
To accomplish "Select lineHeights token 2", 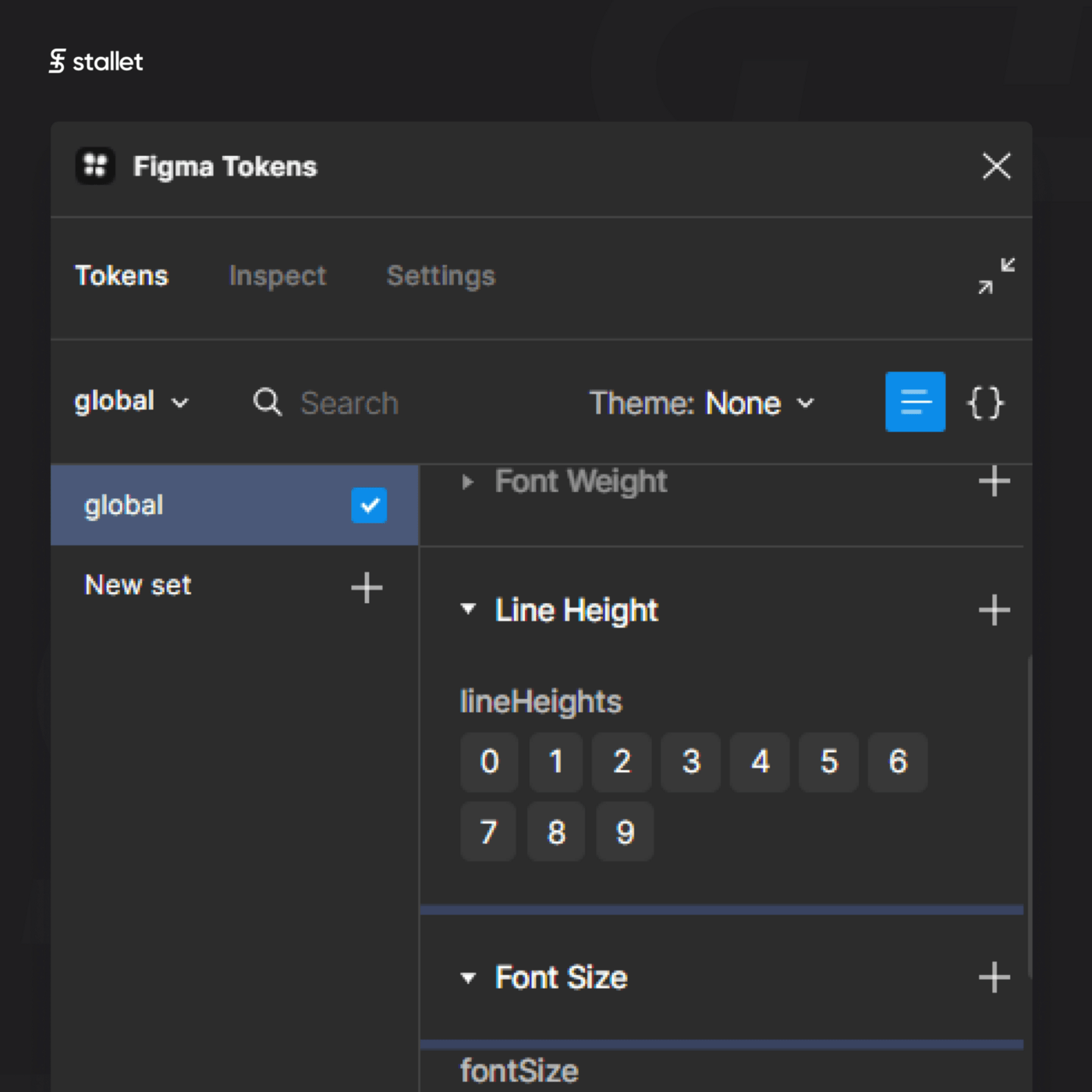I will point(622,762).
